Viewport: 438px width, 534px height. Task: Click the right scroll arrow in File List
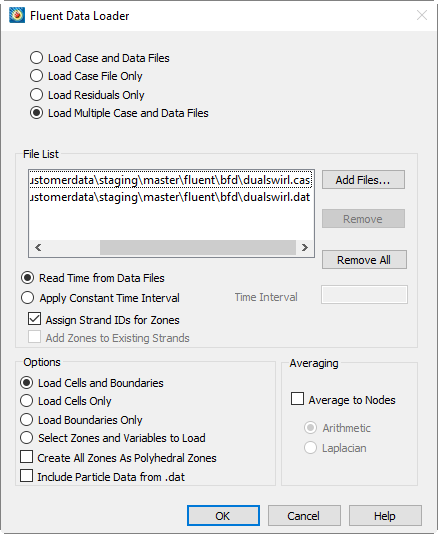pos(305,248)
